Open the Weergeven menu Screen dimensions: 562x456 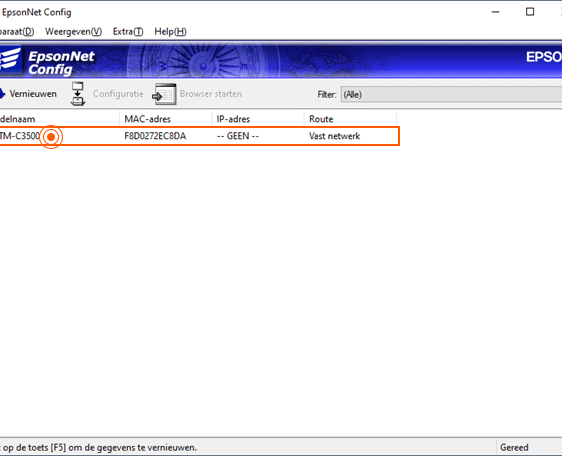[73, 32]
